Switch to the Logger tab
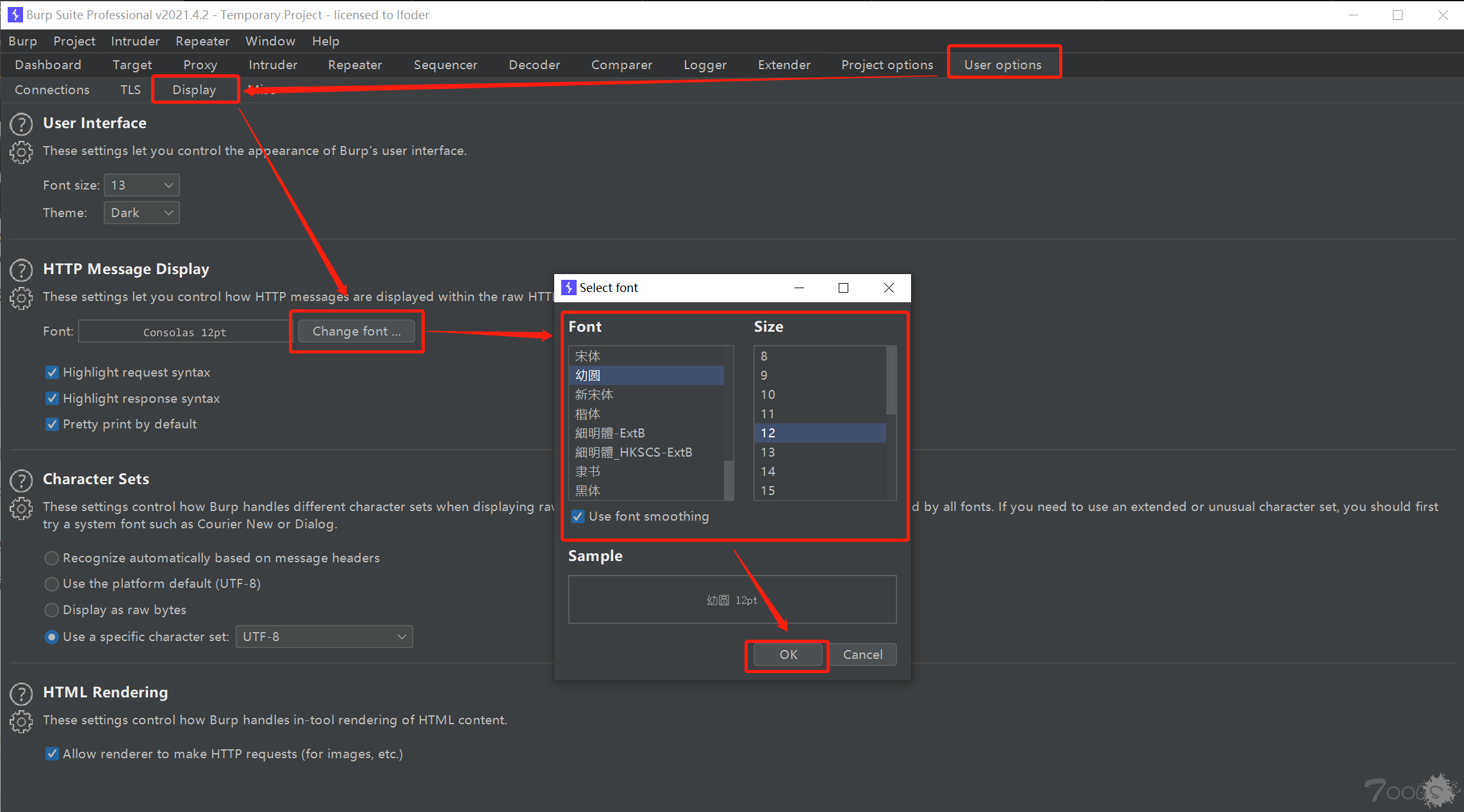Viewport: 1464px width, 812px height. click(705, 65)
